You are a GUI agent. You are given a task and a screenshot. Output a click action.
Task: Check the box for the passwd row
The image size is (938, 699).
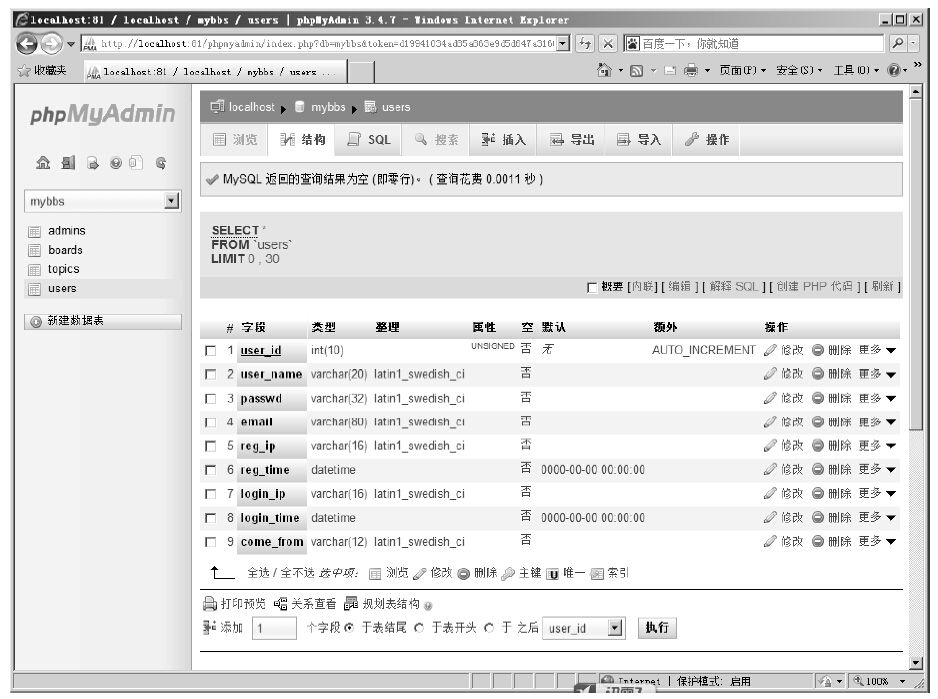tap(211, 399)
